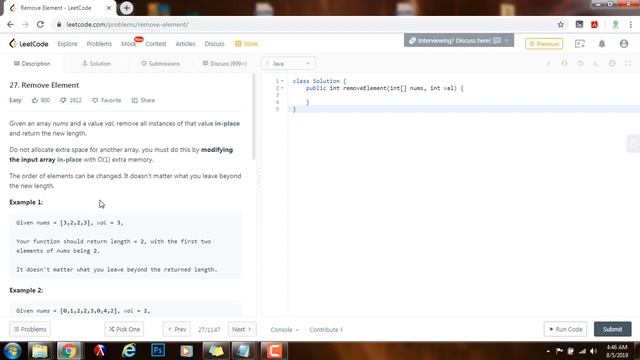Image resolution: width=640 pixels, height=360 pixels.
Task: Click the address bar URL
Action: pos(127,24)
